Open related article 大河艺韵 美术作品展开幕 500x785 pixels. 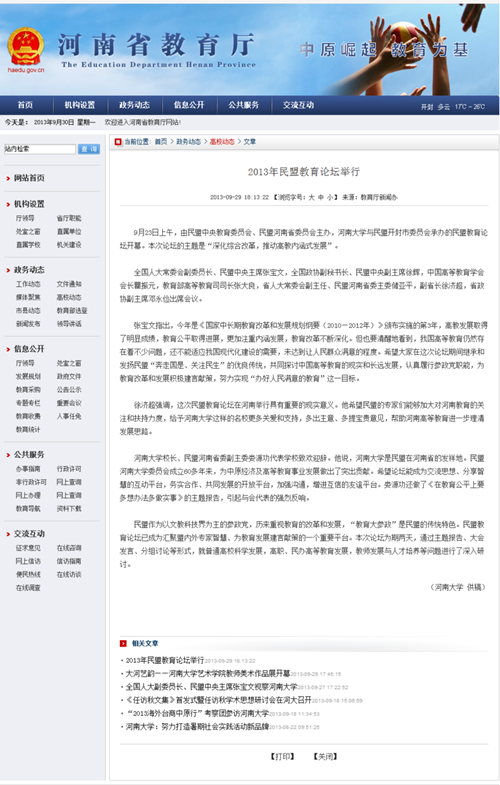click(x=208, y=674)
